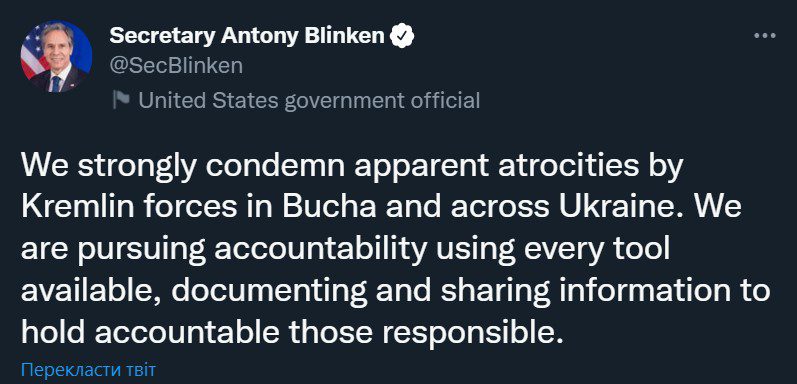Screen dimensions: 797x384
Task: Click the Secretary Antony Blinken display name
Action: pos(247,36)
